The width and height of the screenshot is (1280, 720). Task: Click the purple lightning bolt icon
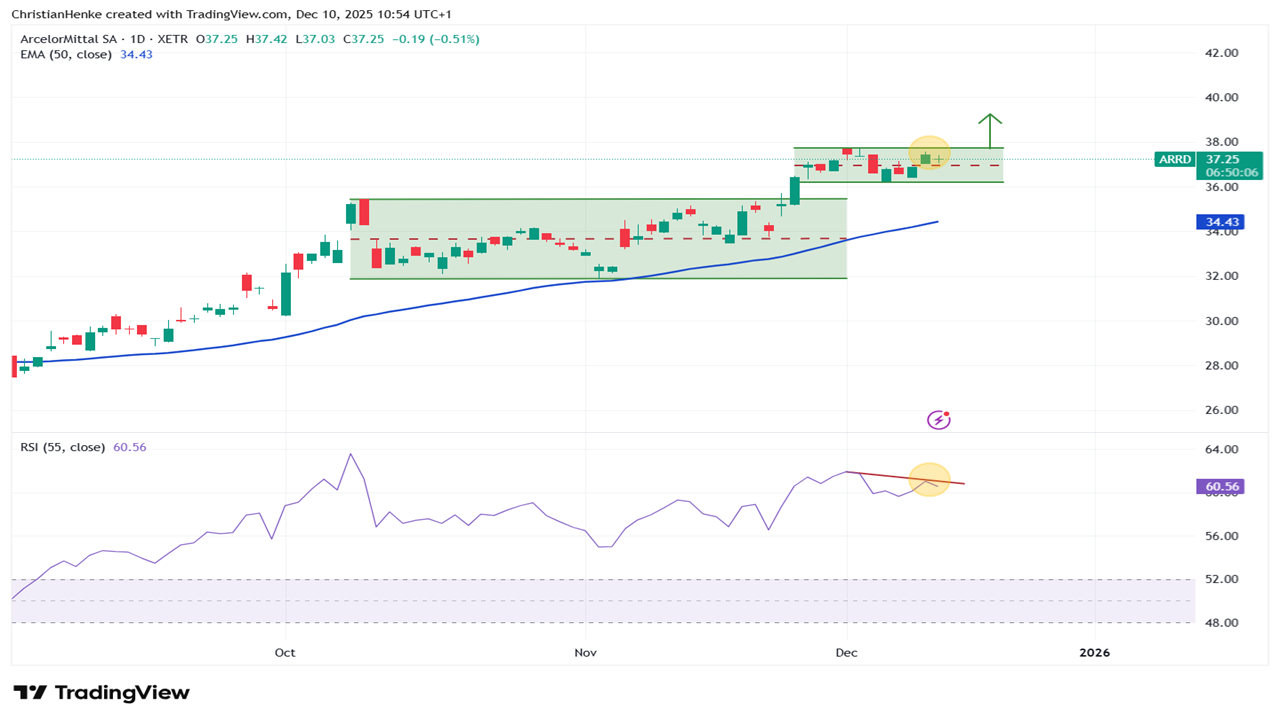[x=938, y=420]
